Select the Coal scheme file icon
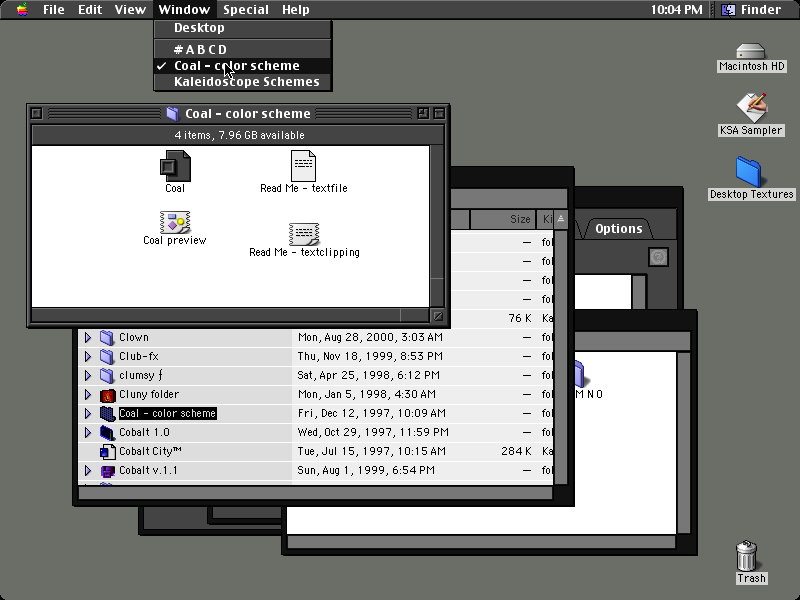800x600 pixels. [x=175, y=166]
